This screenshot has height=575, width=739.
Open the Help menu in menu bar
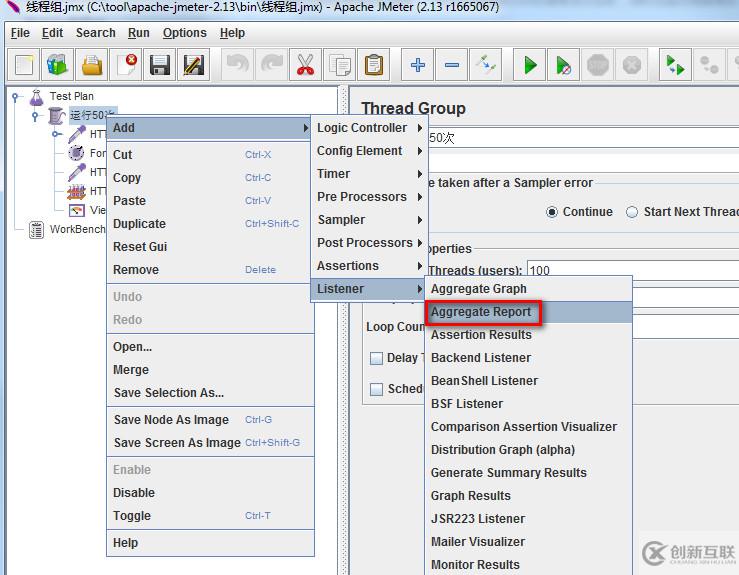click(232, 33)
